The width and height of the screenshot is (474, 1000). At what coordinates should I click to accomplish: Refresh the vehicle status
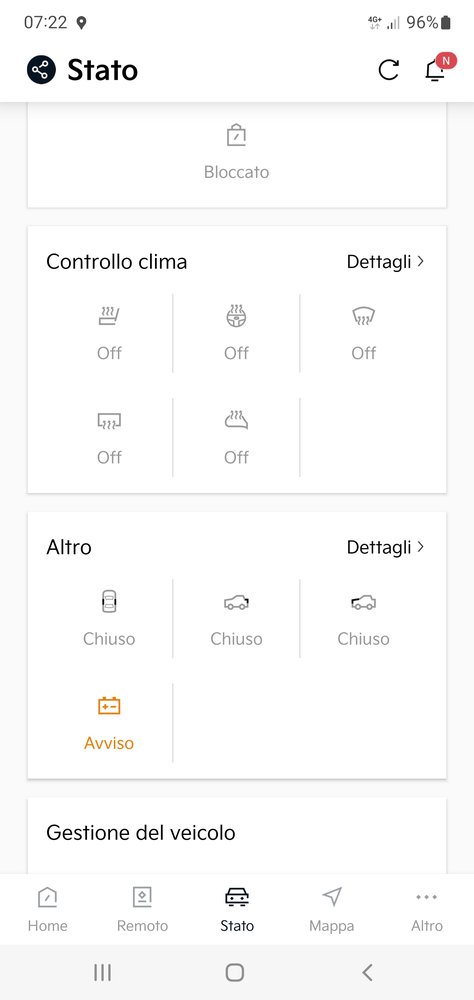pos(389,70)
